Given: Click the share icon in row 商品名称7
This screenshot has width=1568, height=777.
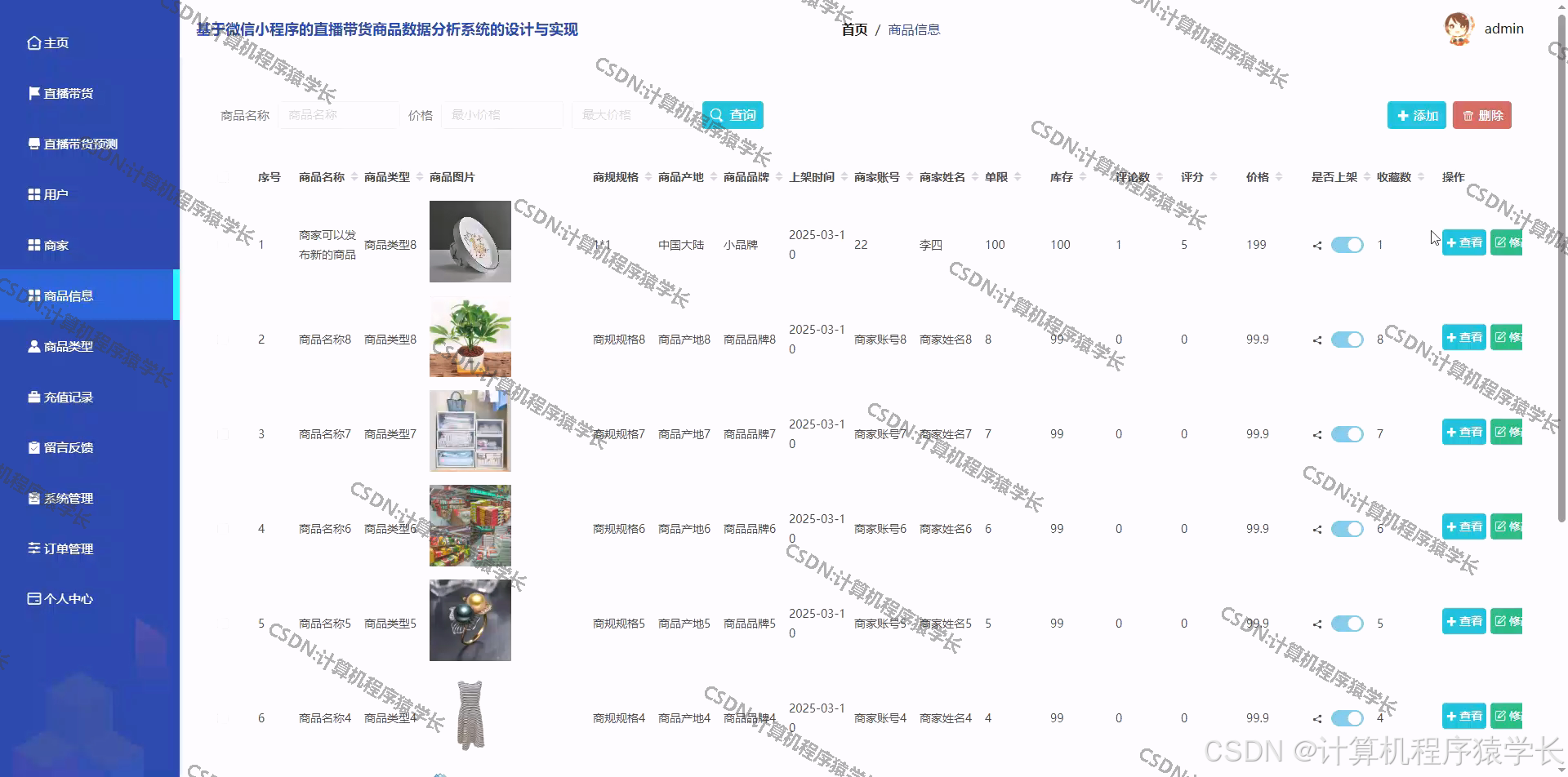Looking at the screenshot, I should 1317,434.
